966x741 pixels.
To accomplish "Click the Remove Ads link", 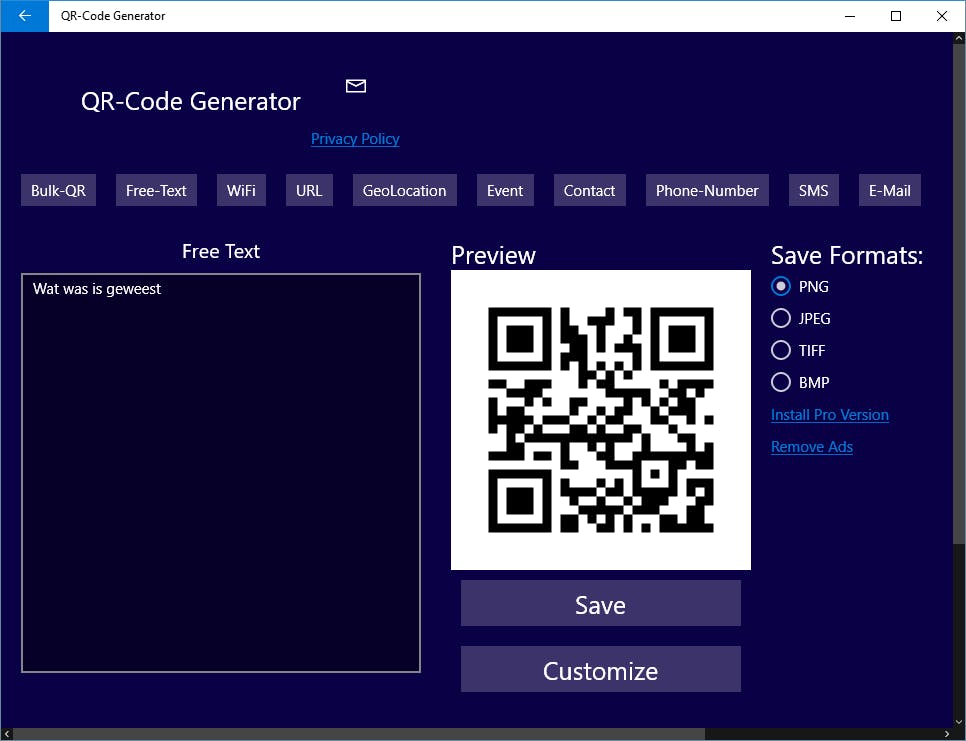I will [x=811, y=447].
